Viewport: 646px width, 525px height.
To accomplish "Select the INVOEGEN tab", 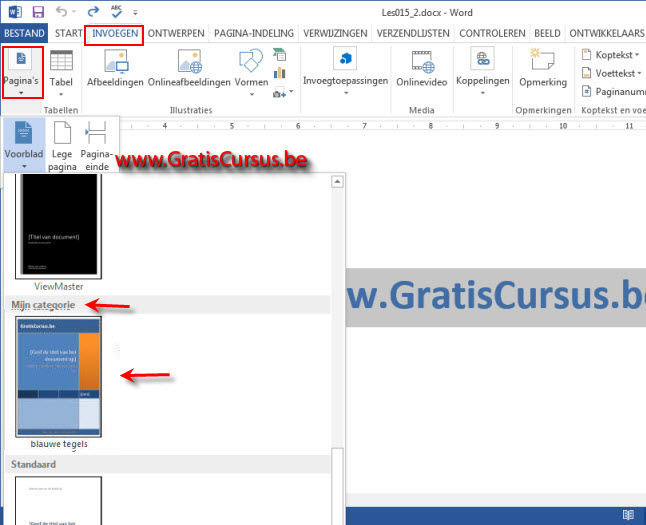I will [115, 33].
